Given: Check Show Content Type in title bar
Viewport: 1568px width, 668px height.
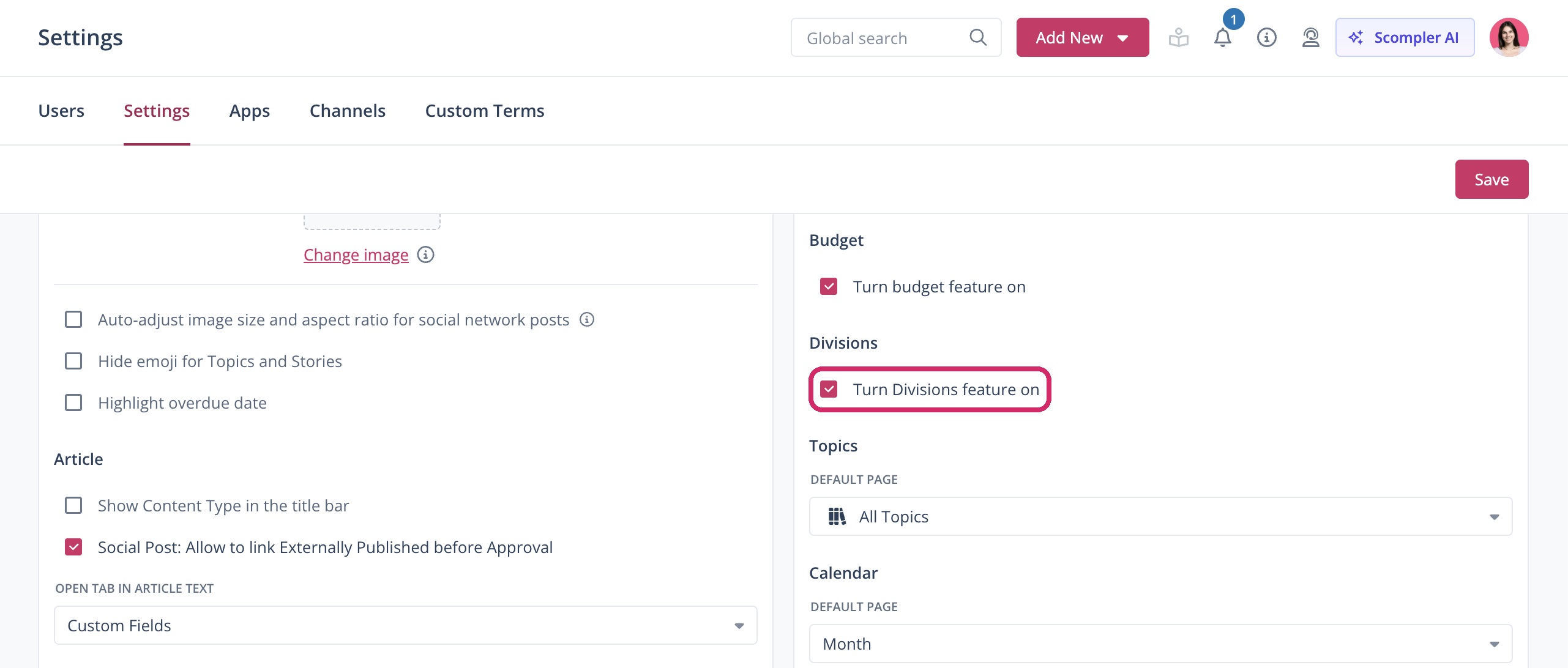Looking at the screenshot, I should [73, 505].
